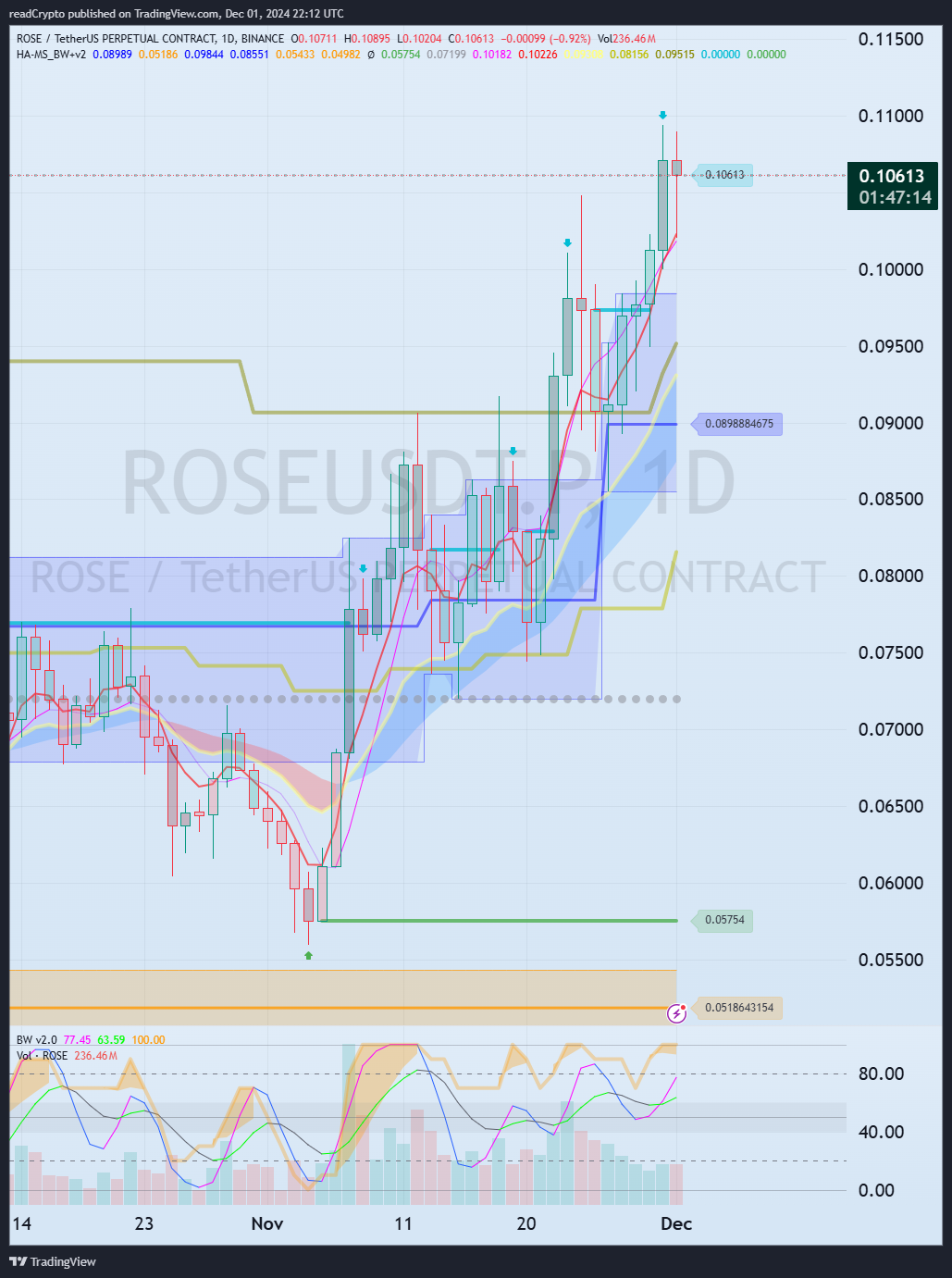
Task: Click the 0.11500 price axis label
Action: click(x=891, y=39)
